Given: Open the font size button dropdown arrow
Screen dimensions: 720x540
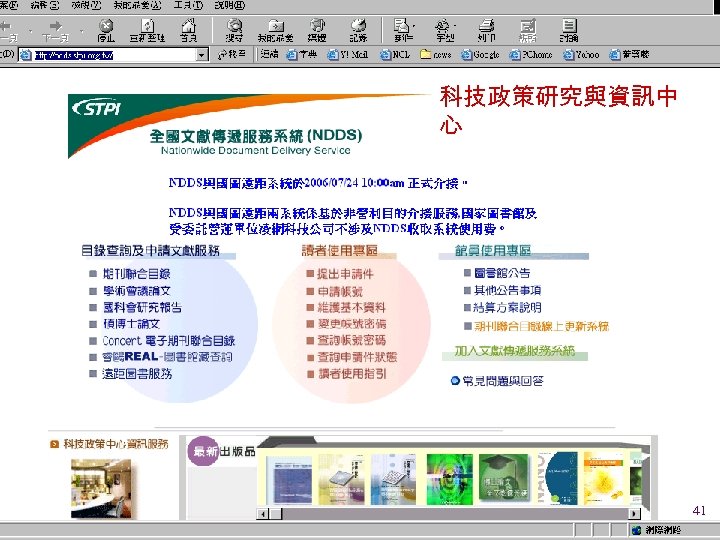Looking at the screenshot, I should pyautogui.click(x=455, y=26).
